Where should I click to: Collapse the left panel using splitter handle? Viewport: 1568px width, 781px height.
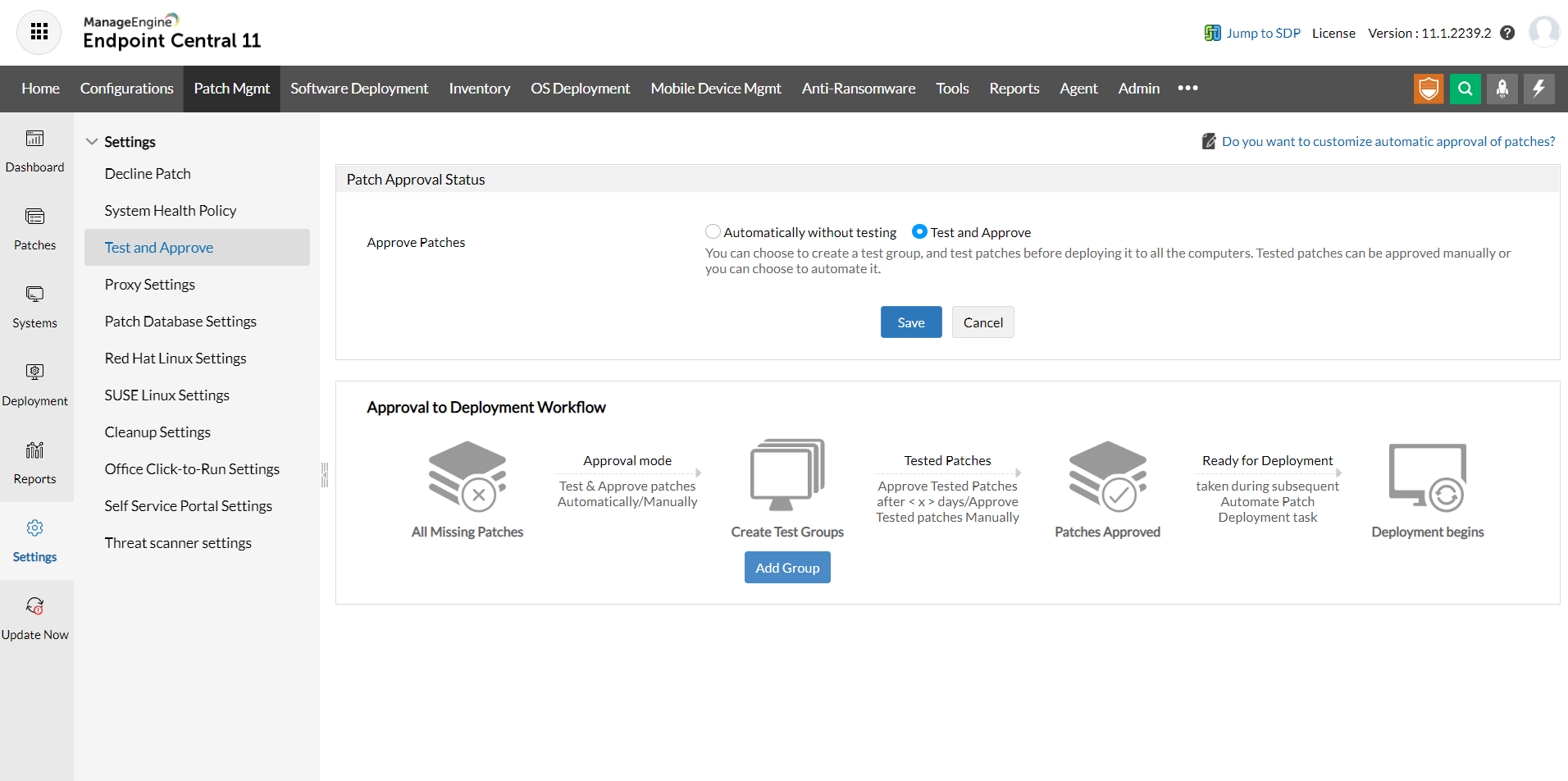pos(325,474)
